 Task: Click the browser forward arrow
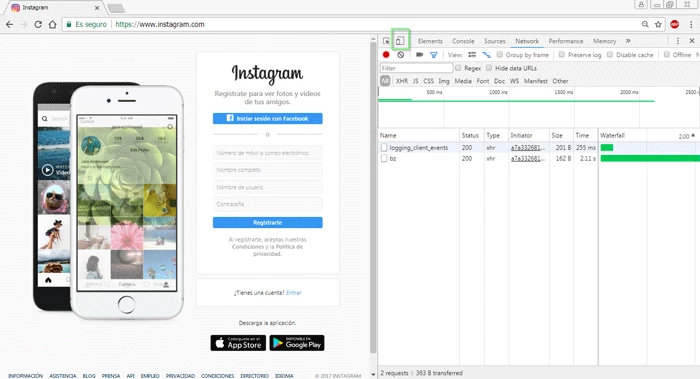pos(24,25)
